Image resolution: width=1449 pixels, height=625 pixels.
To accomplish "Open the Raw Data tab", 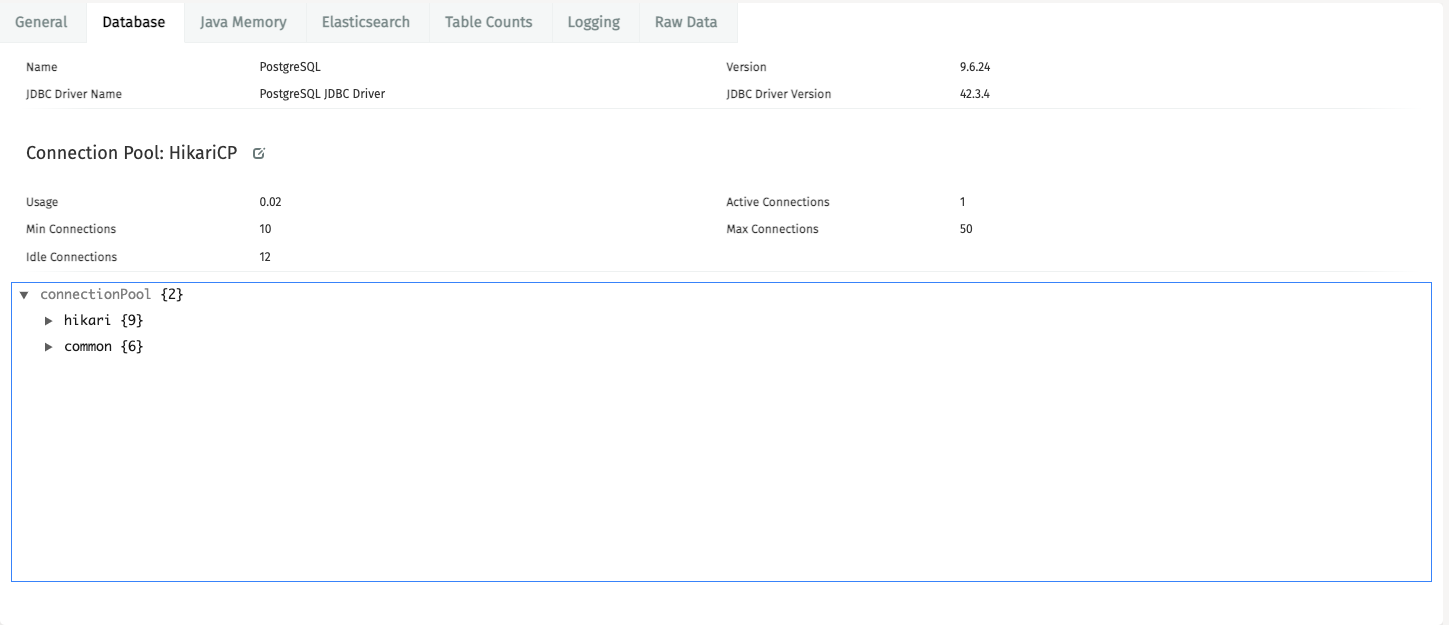I will coord(687,21).
